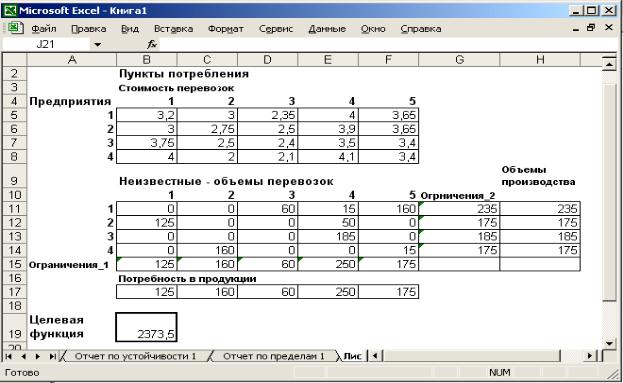Go to last sheet tab navigation arrow

point(52,356)
